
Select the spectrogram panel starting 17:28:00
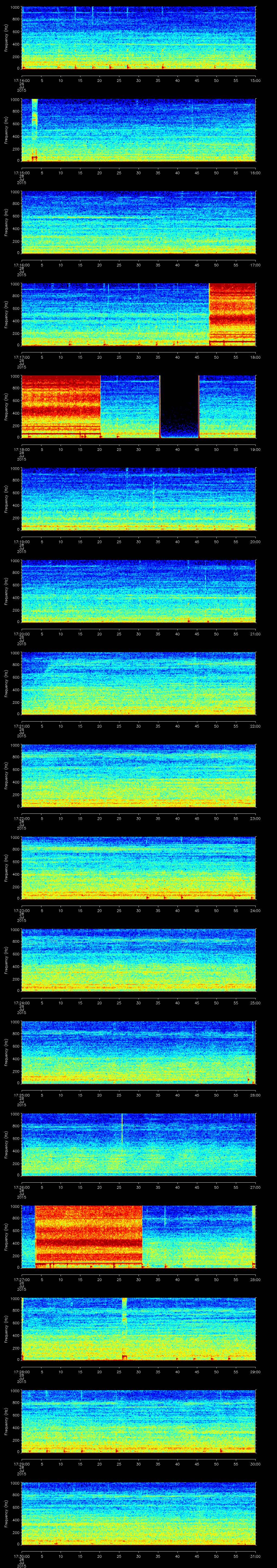pyautogui.click(x=138, y=1329)
